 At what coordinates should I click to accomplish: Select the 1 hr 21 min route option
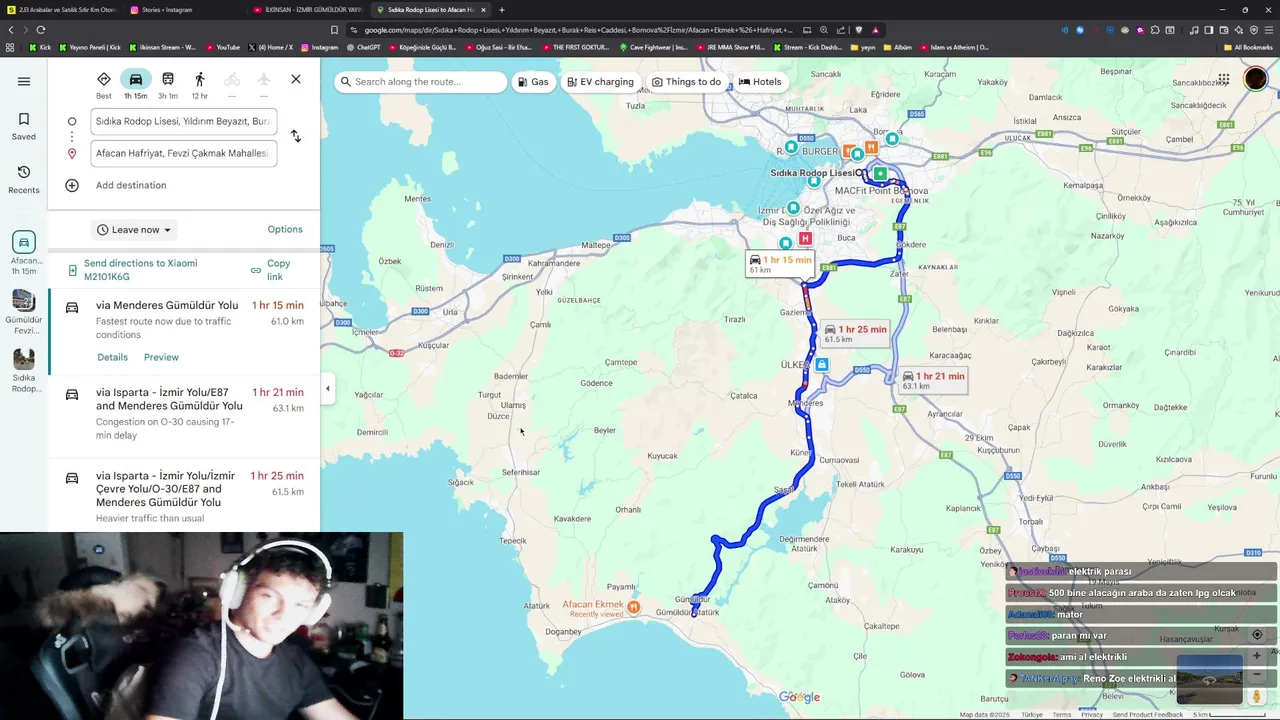[x=184, y=413]
